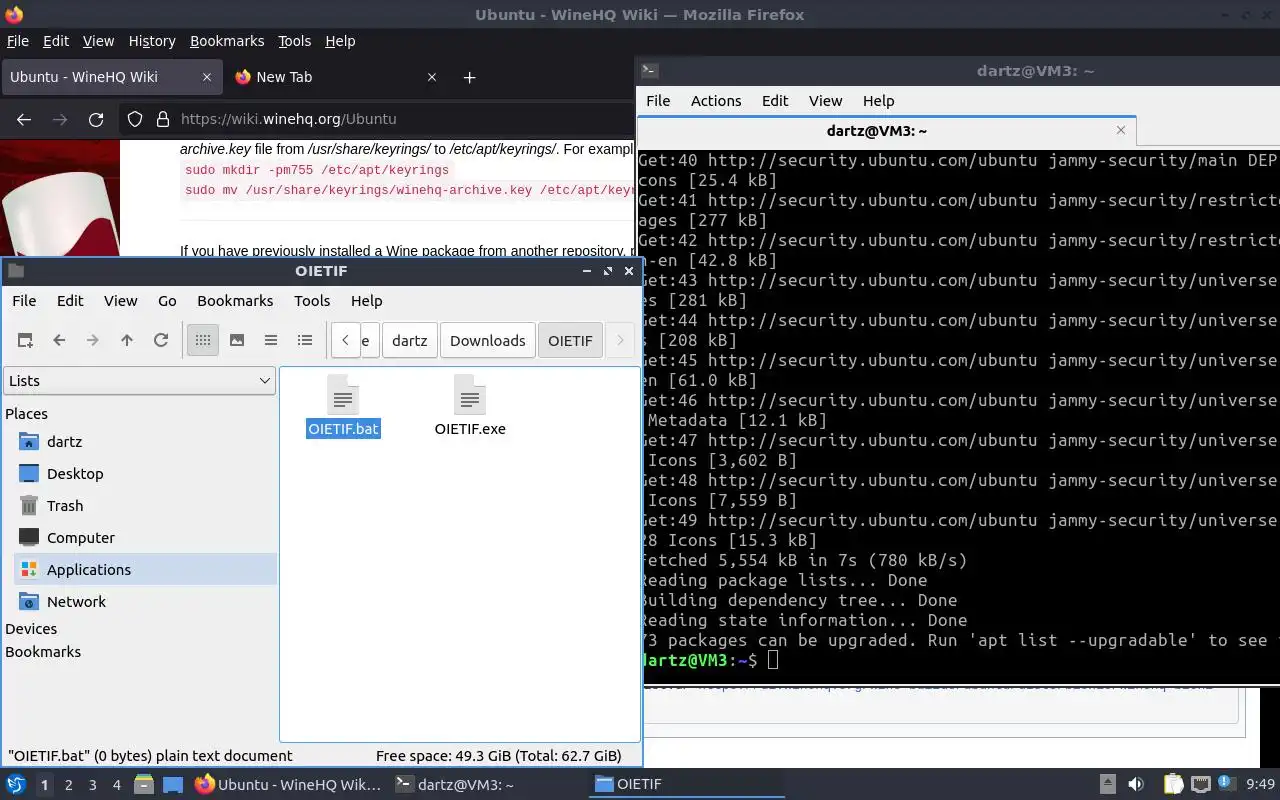Reload the OIETIF folder view
The image size is (1280, 800).
[x=161, y=340]
